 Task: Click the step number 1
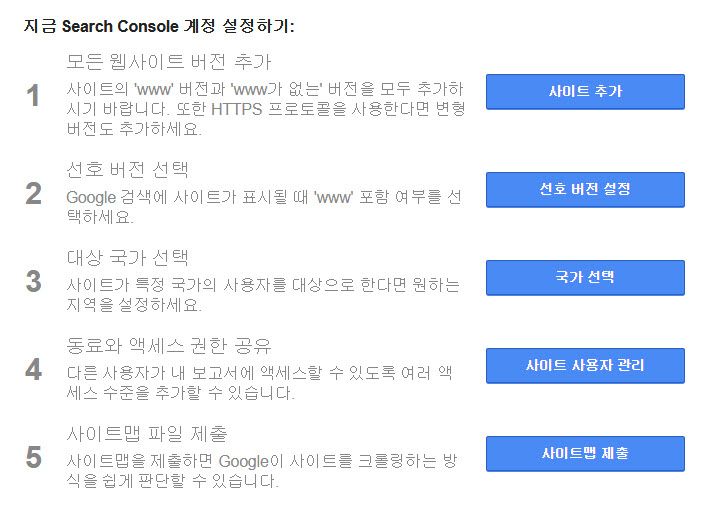(33, 96)
